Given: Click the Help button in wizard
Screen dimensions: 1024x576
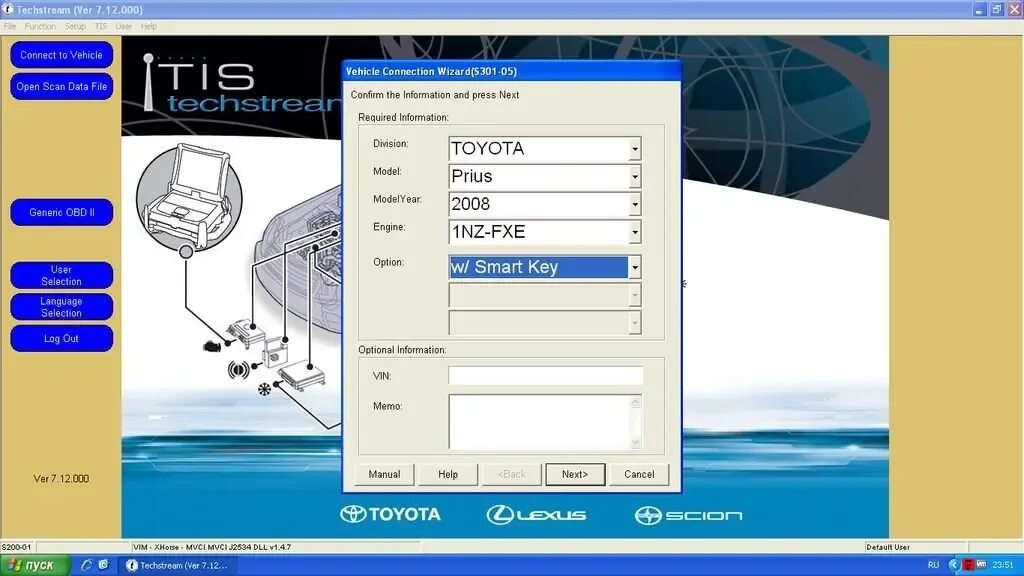Looking at the screenshot, I should pos(448,474).
